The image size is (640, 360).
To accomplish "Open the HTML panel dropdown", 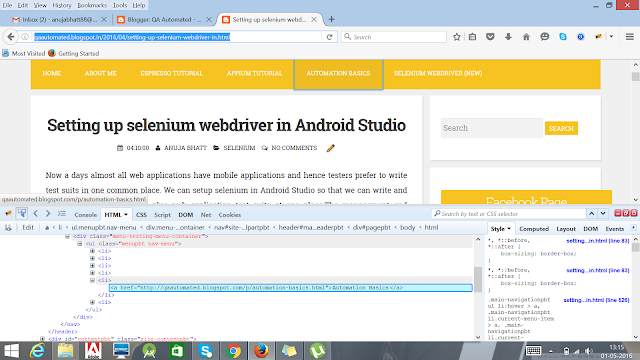I will [x=126, y=215].
